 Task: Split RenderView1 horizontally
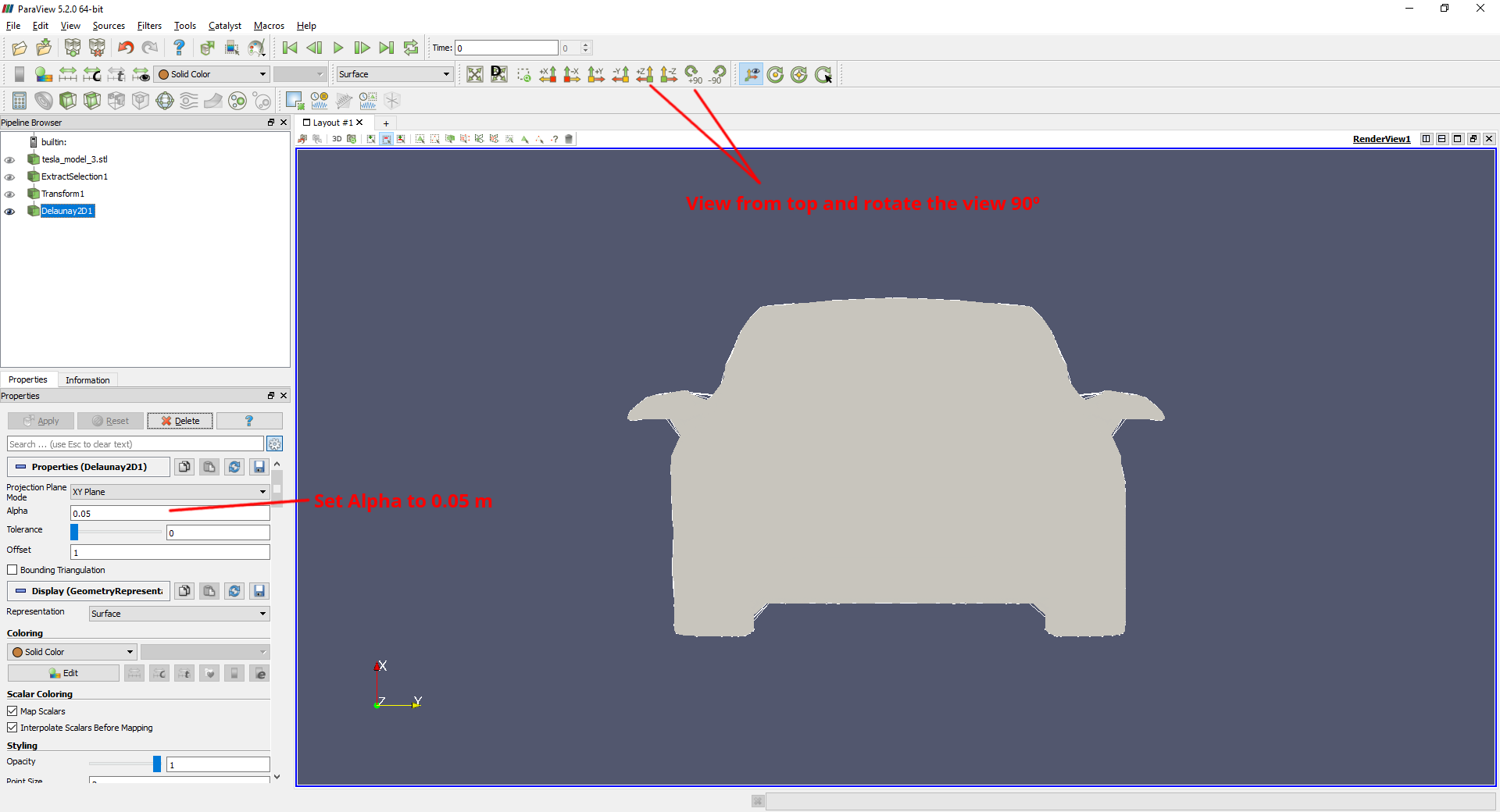[1427, 139]
